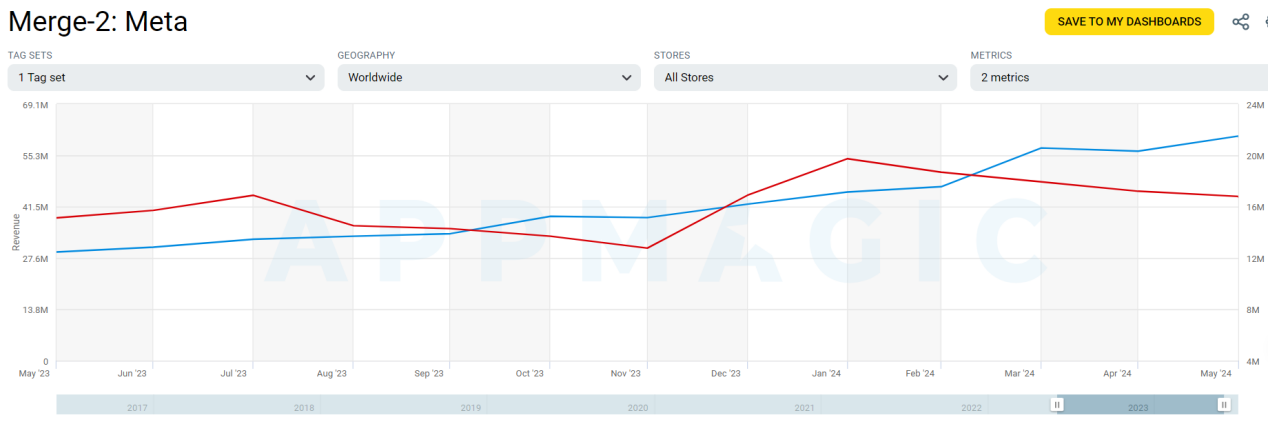1268x424 pixels.
Task: Select 2021 on the timeline navigator
Action: [x=804, y=408]
